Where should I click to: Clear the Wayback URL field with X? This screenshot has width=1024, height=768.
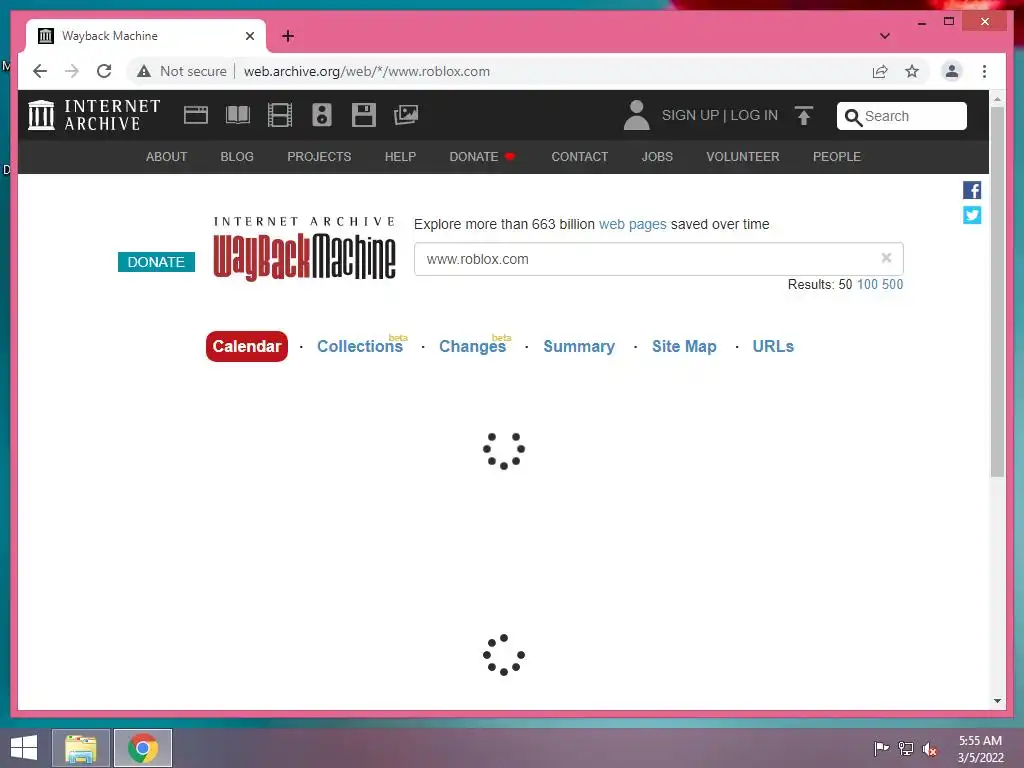tap(886, 258)
